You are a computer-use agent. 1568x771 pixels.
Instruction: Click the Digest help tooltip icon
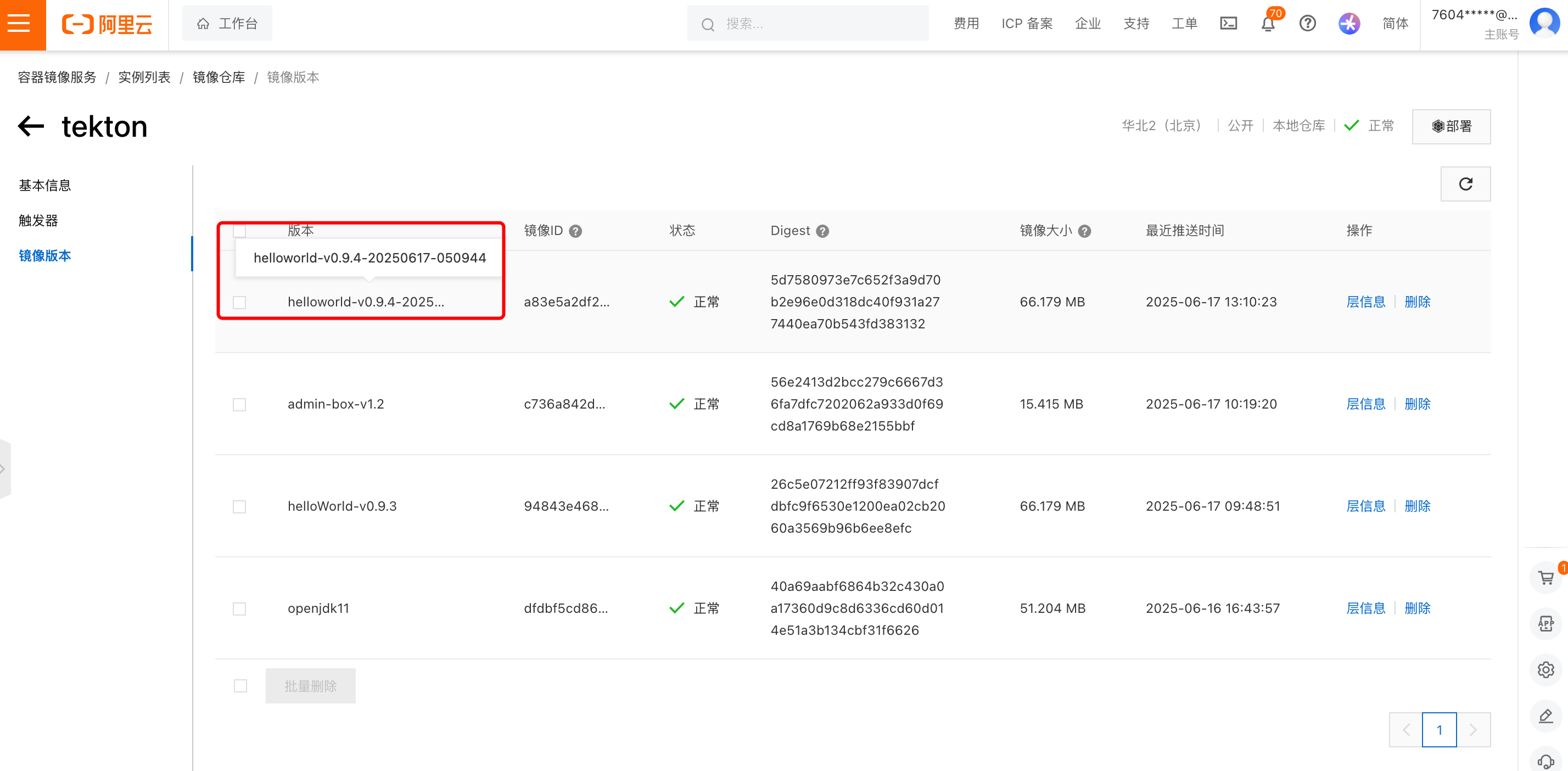click(x=822, y=231)
